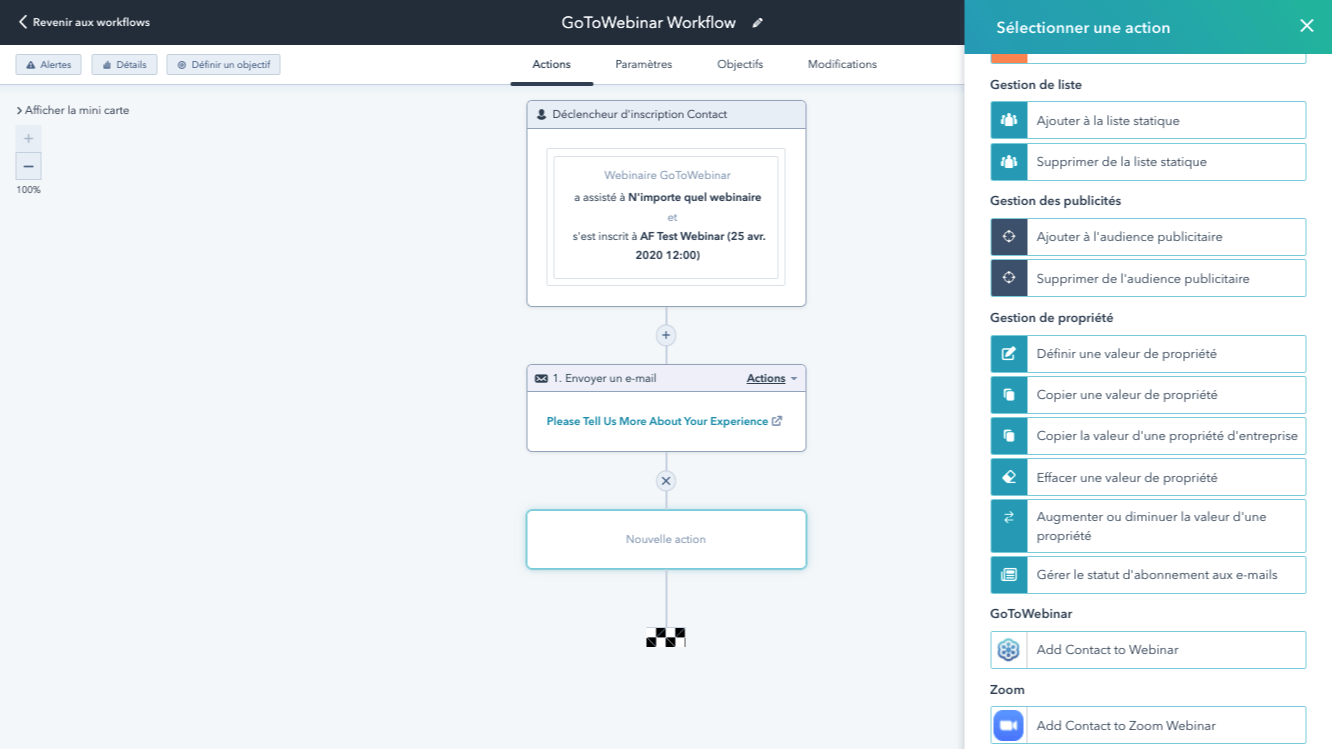Switch to the Actions tab
This screenshot has height=749, width=1333.
pyautogui.click(x=551, y=64)
